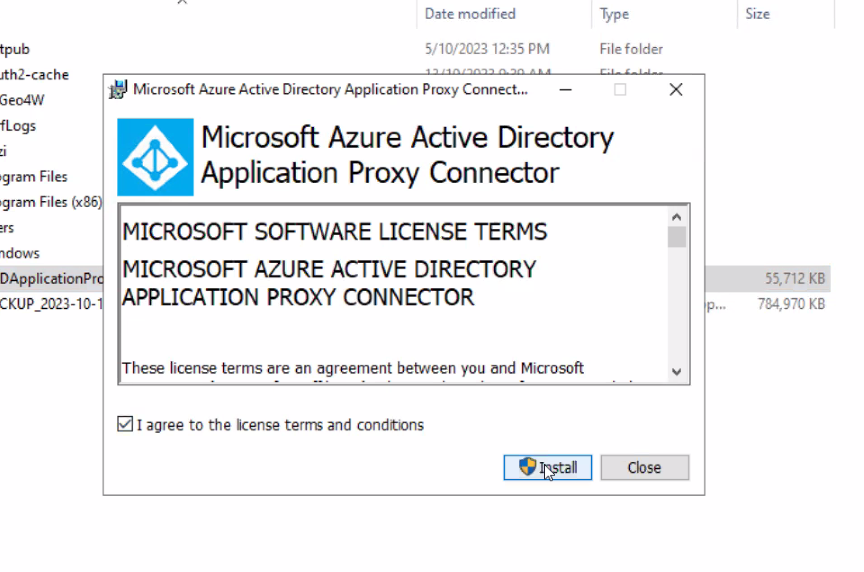Click the license text scroll down arrow
The image size is (864, 572).
677,372
